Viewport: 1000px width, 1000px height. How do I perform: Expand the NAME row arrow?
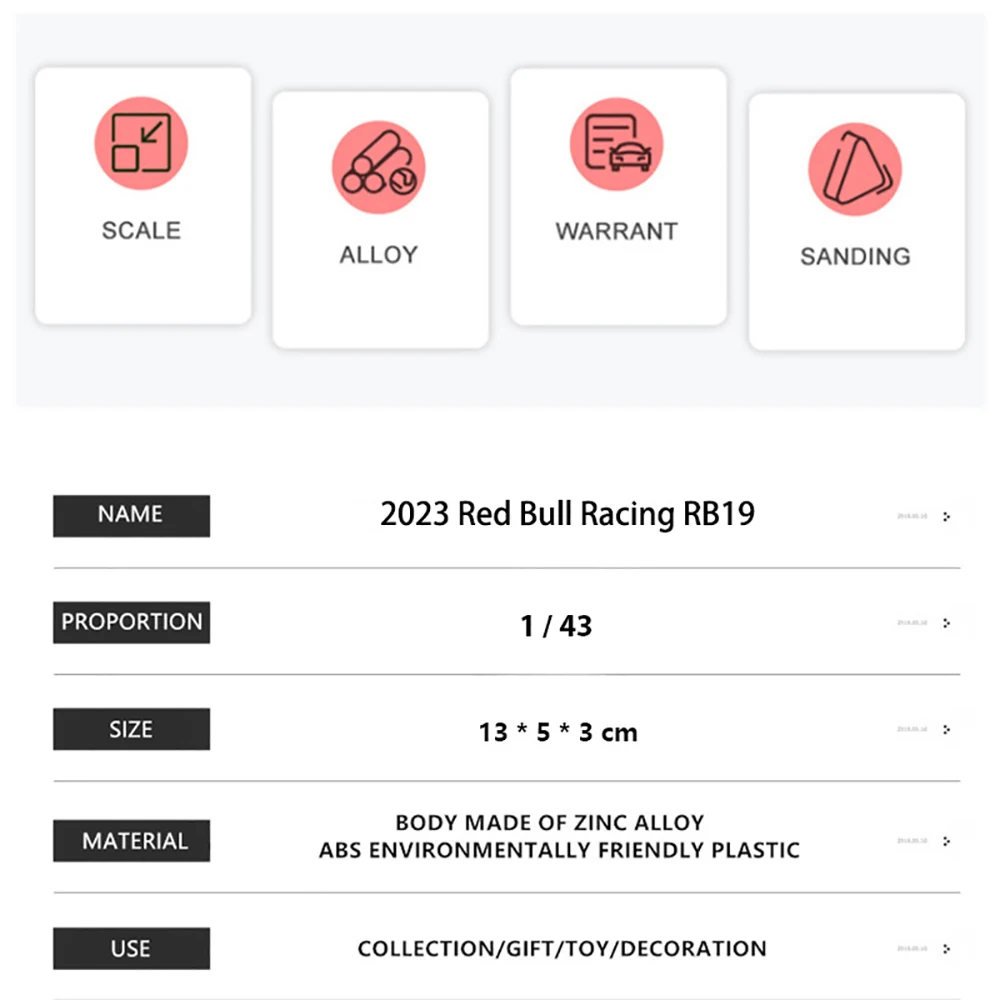tap(946, 517)
